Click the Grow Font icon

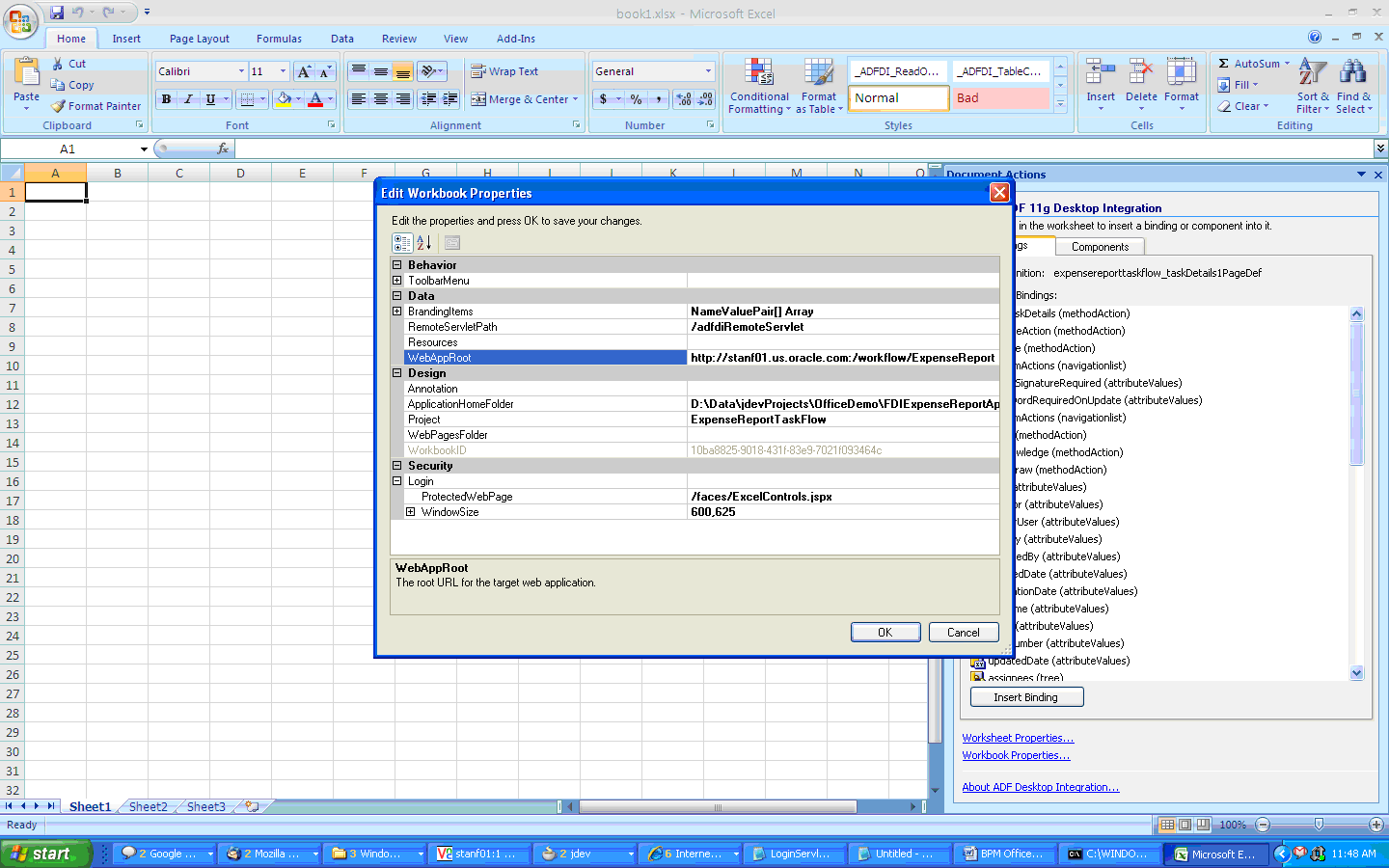[x=304, y=71]
